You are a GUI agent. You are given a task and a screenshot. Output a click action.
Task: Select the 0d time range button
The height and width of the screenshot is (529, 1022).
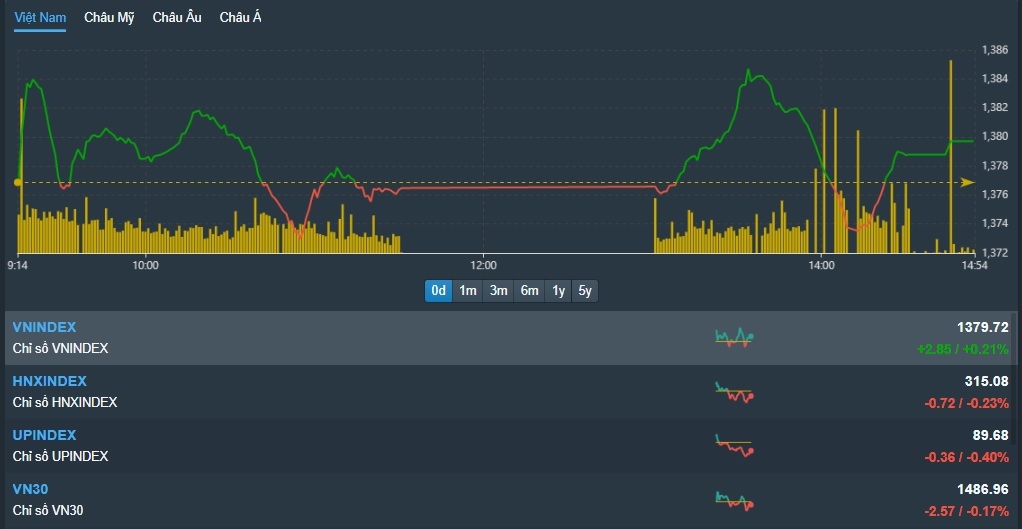(x=438, y=291)
